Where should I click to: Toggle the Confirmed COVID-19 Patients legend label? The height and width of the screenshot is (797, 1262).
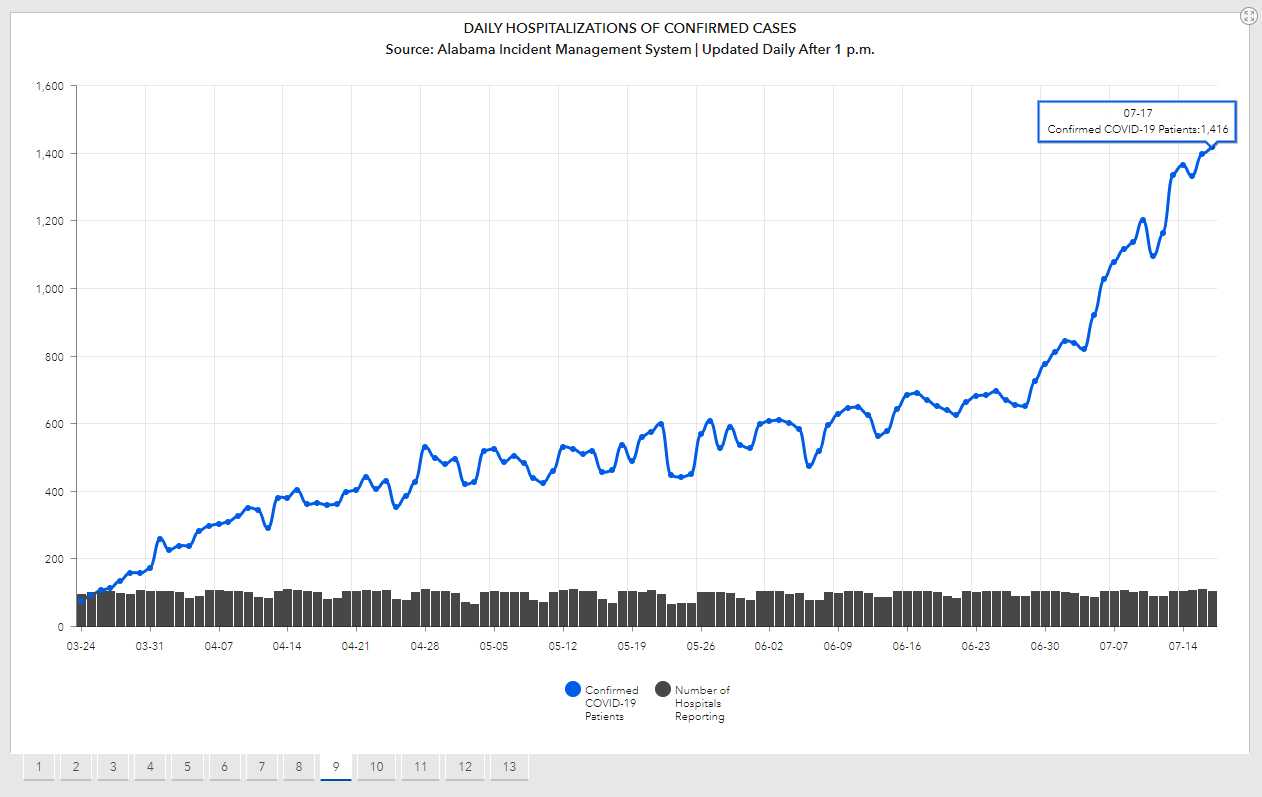(x=611, y=703)
